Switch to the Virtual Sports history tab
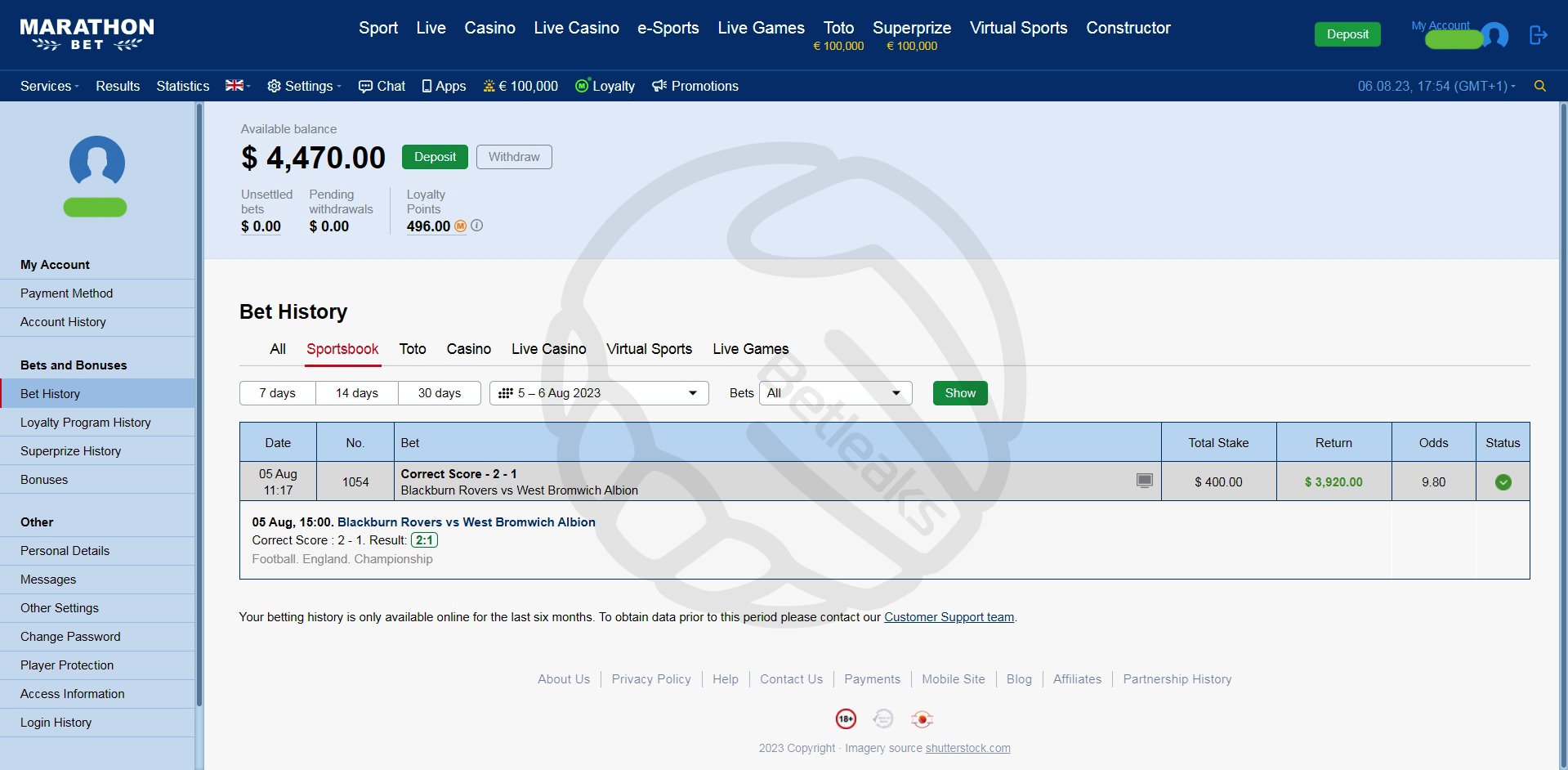The height and width of the screenshot is (770, 1568). pos(650,349)
